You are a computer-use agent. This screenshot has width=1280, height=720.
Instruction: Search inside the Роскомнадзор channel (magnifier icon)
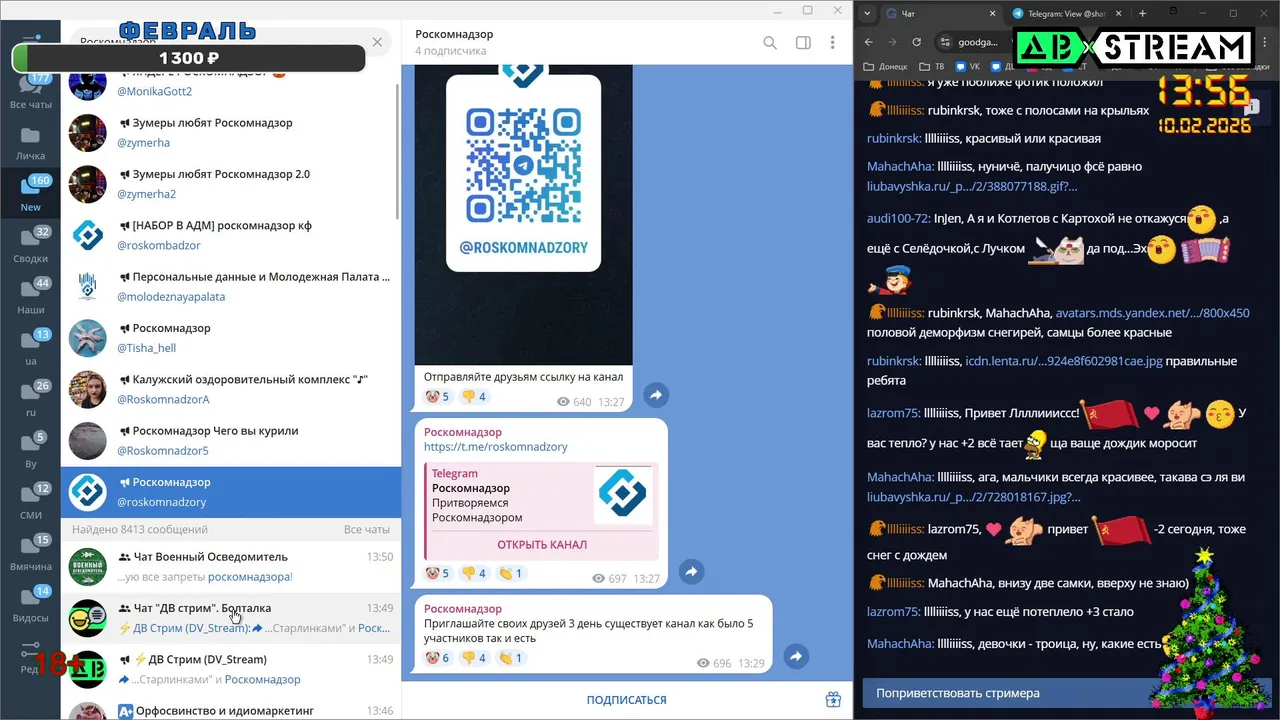click(770, 43)
